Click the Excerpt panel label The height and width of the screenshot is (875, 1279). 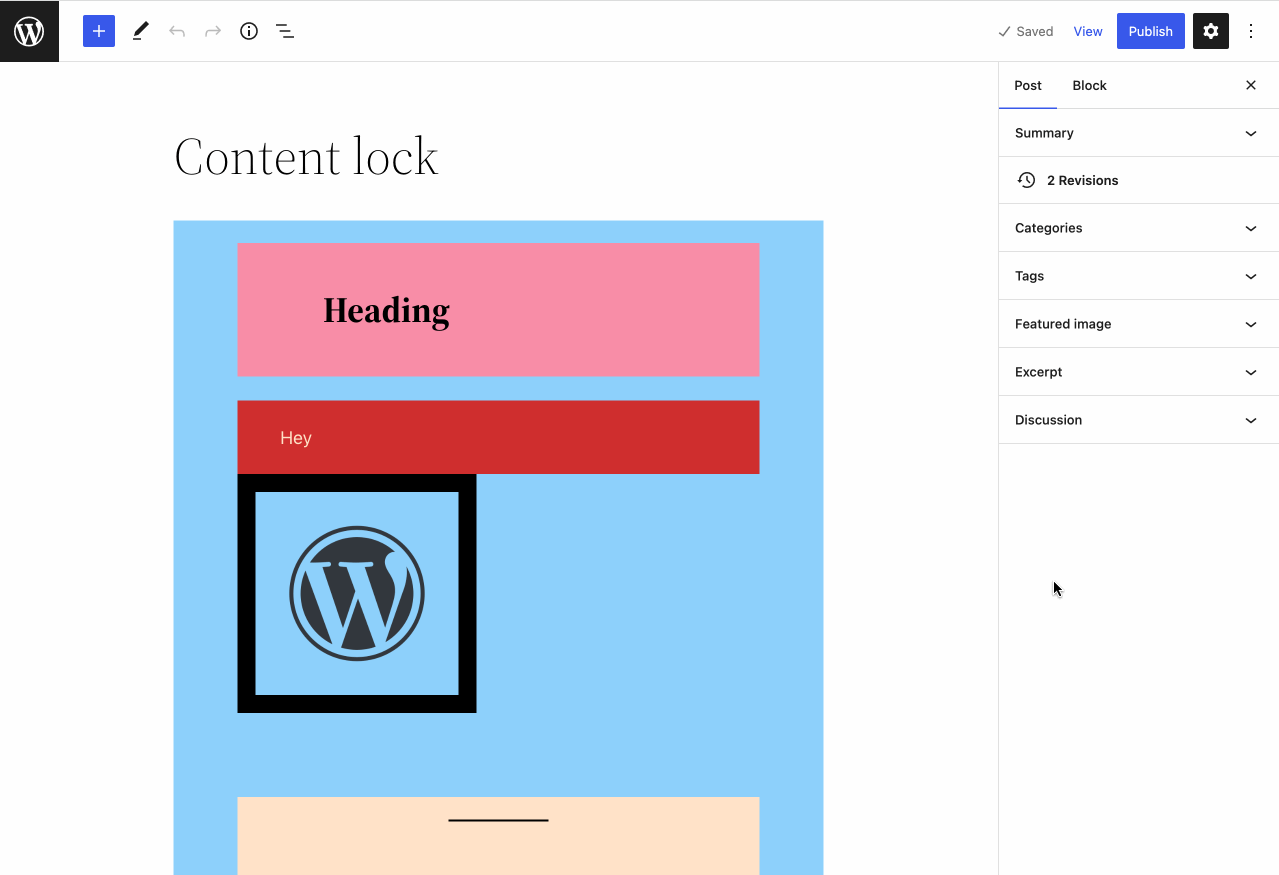coord(1039,372)
